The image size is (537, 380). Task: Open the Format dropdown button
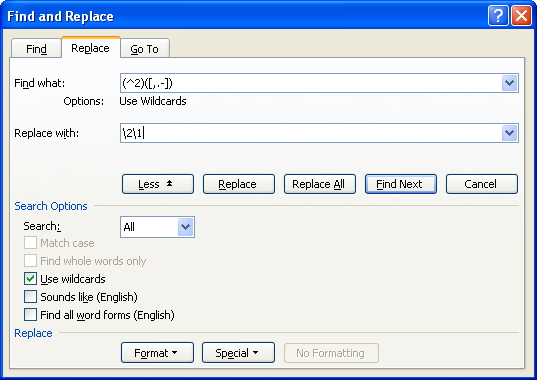157,353
